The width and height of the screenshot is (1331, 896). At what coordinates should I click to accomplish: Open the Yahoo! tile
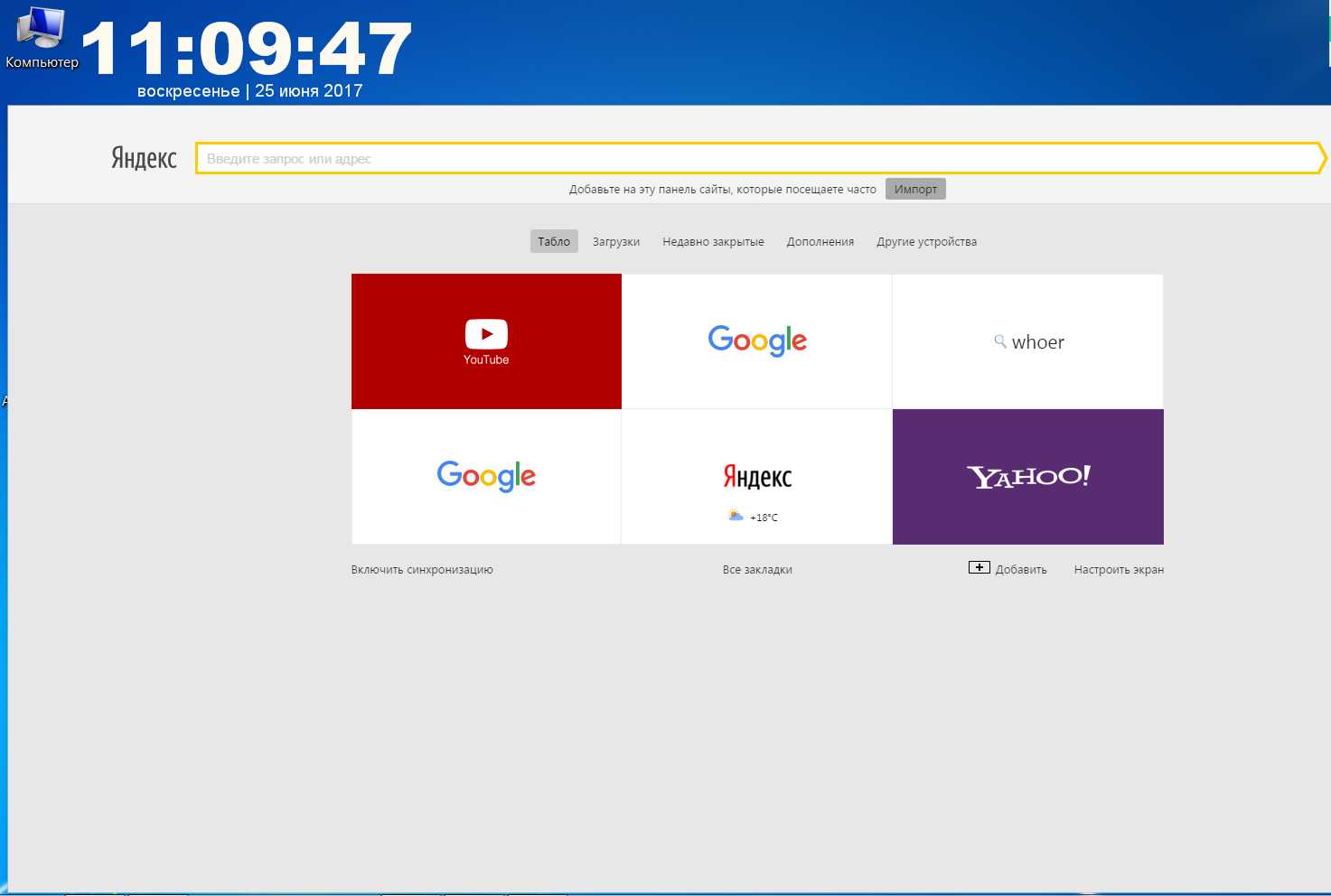click(x=1028, y=477)
